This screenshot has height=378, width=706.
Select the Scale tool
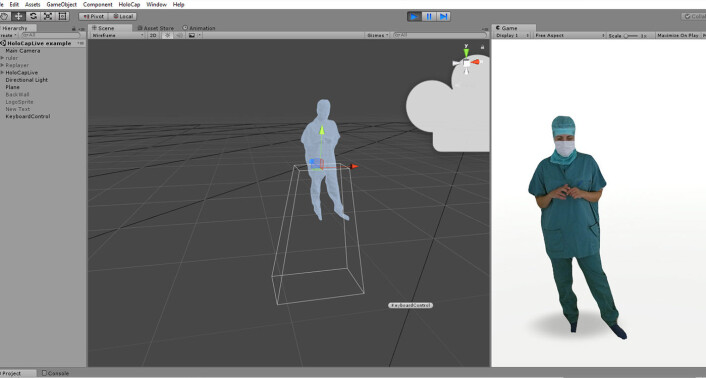tap(48, 16)
